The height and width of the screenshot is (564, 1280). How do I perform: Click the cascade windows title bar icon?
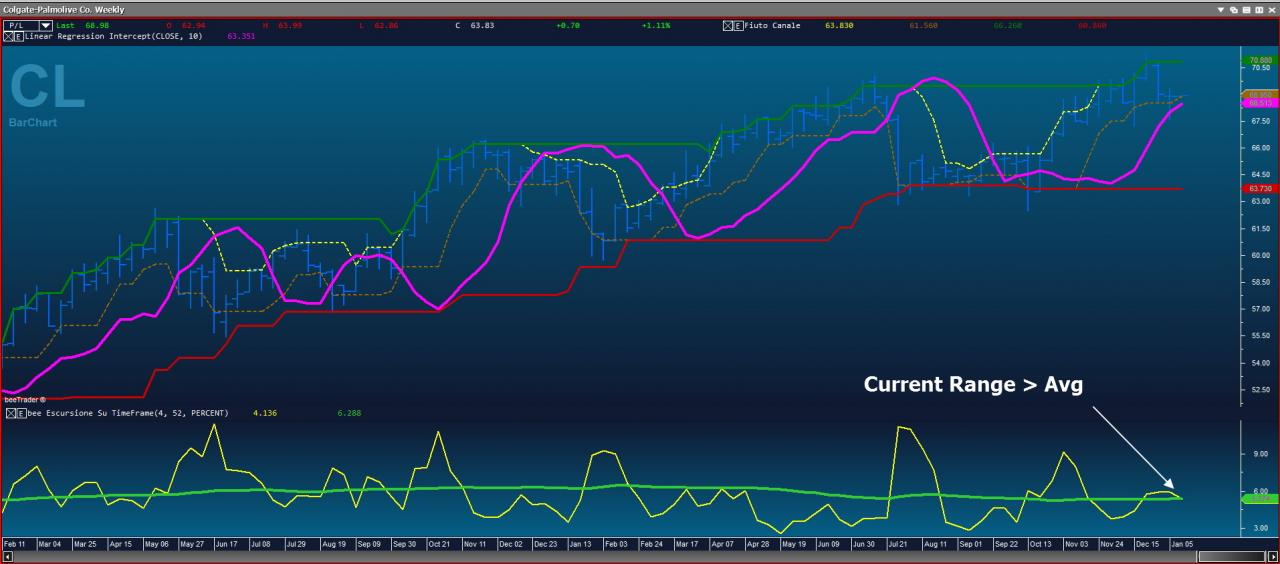1234,9
